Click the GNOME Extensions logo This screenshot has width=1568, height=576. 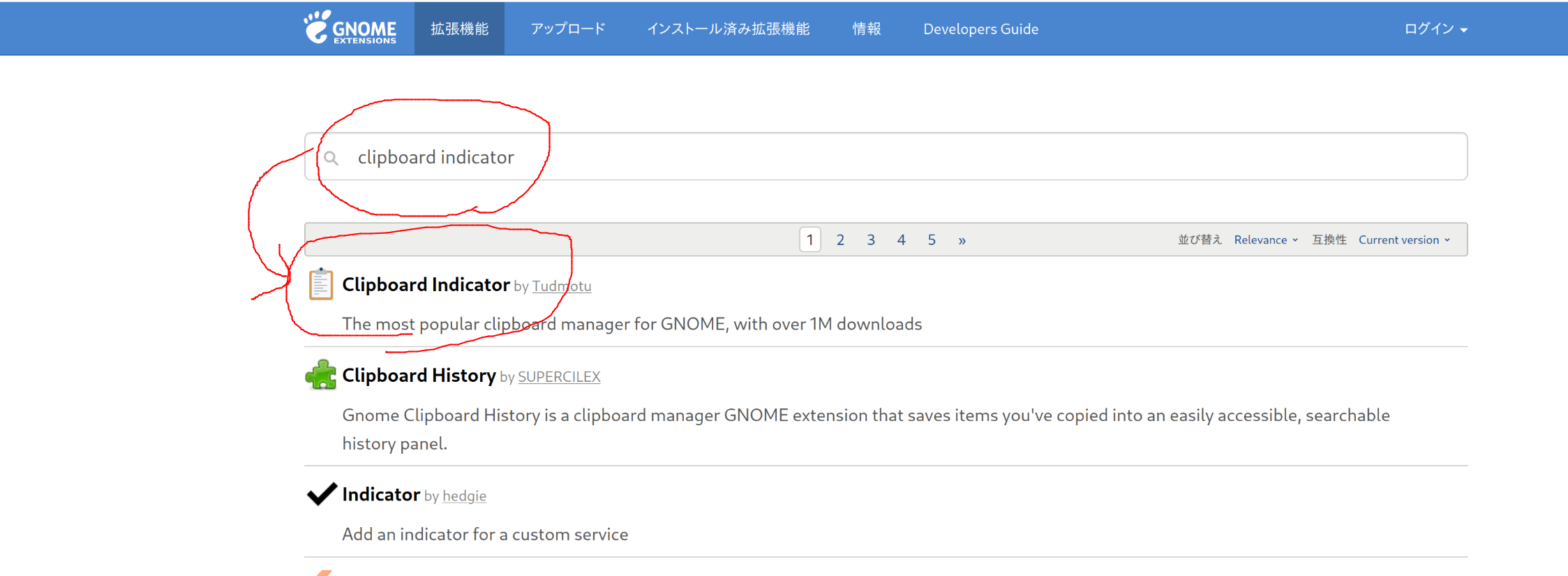[x=350, y=28]
